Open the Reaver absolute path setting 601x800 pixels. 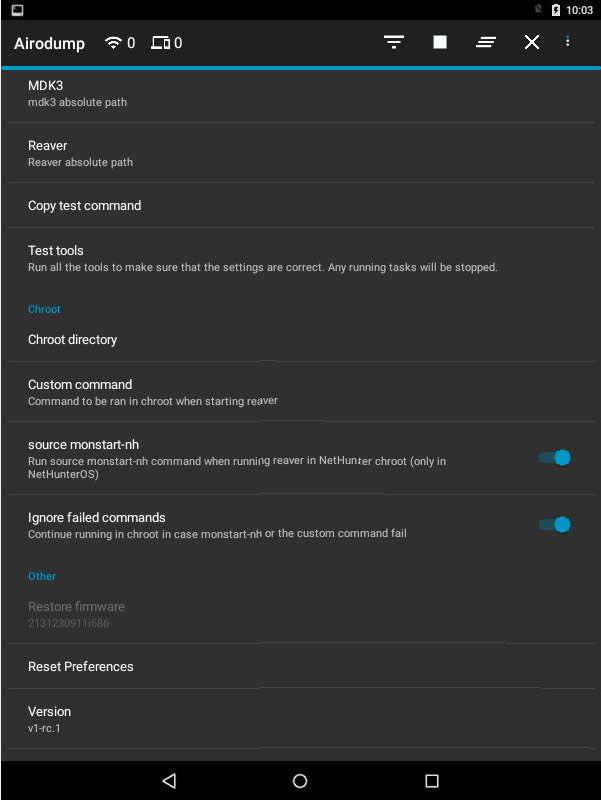tap(300, 153)
